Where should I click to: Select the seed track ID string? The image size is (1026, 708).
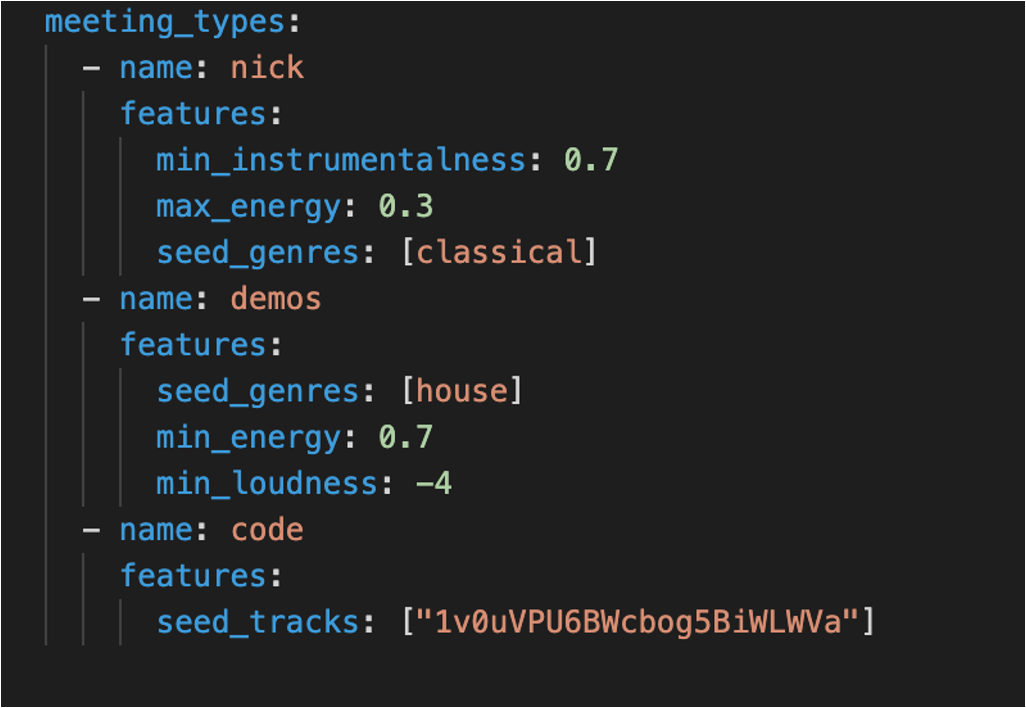[x=638, y=622]
